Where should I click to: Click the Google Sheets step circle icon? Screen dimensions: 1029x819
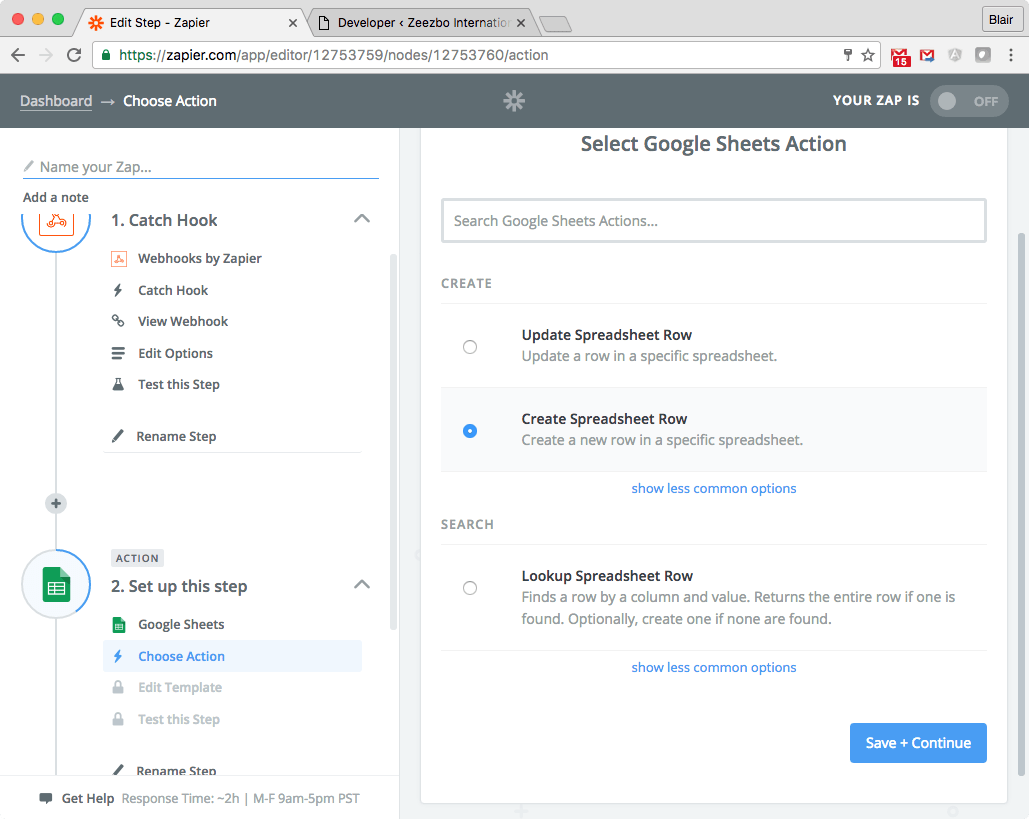pos(56,583)
